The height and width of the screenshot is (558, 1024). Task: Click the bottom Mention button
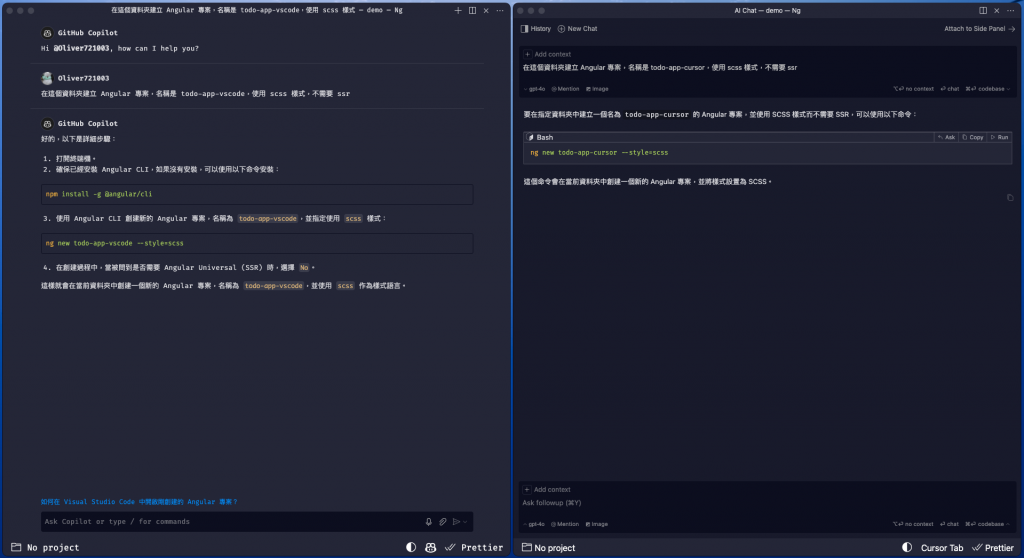(565, 524)
